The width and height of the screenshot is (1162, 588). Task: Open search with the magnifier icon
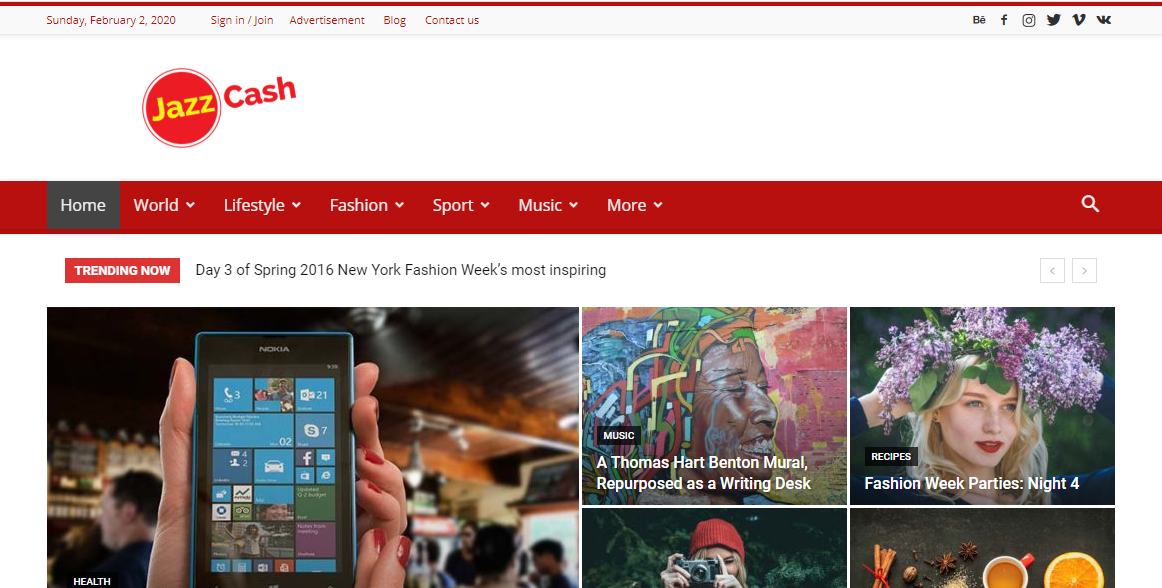tap(1090, 204)
